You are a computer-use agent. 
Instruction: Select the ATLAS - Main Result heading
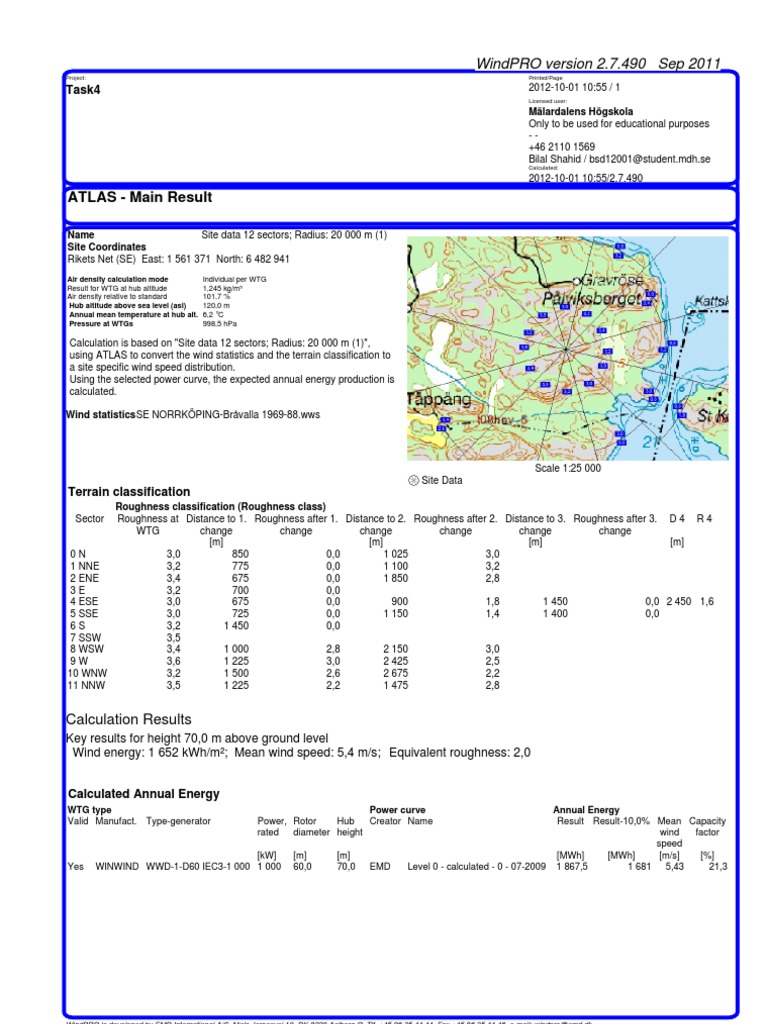(x=139, y=198)
